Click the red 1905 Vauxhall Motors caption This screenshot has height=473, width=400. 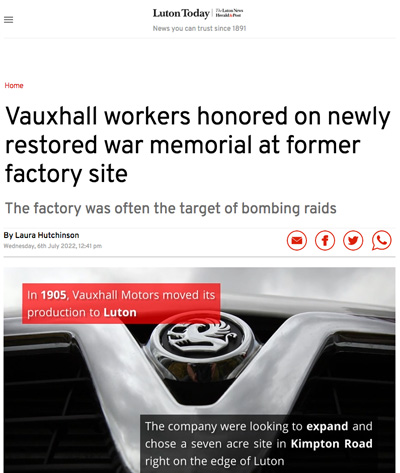click(121, 304)
